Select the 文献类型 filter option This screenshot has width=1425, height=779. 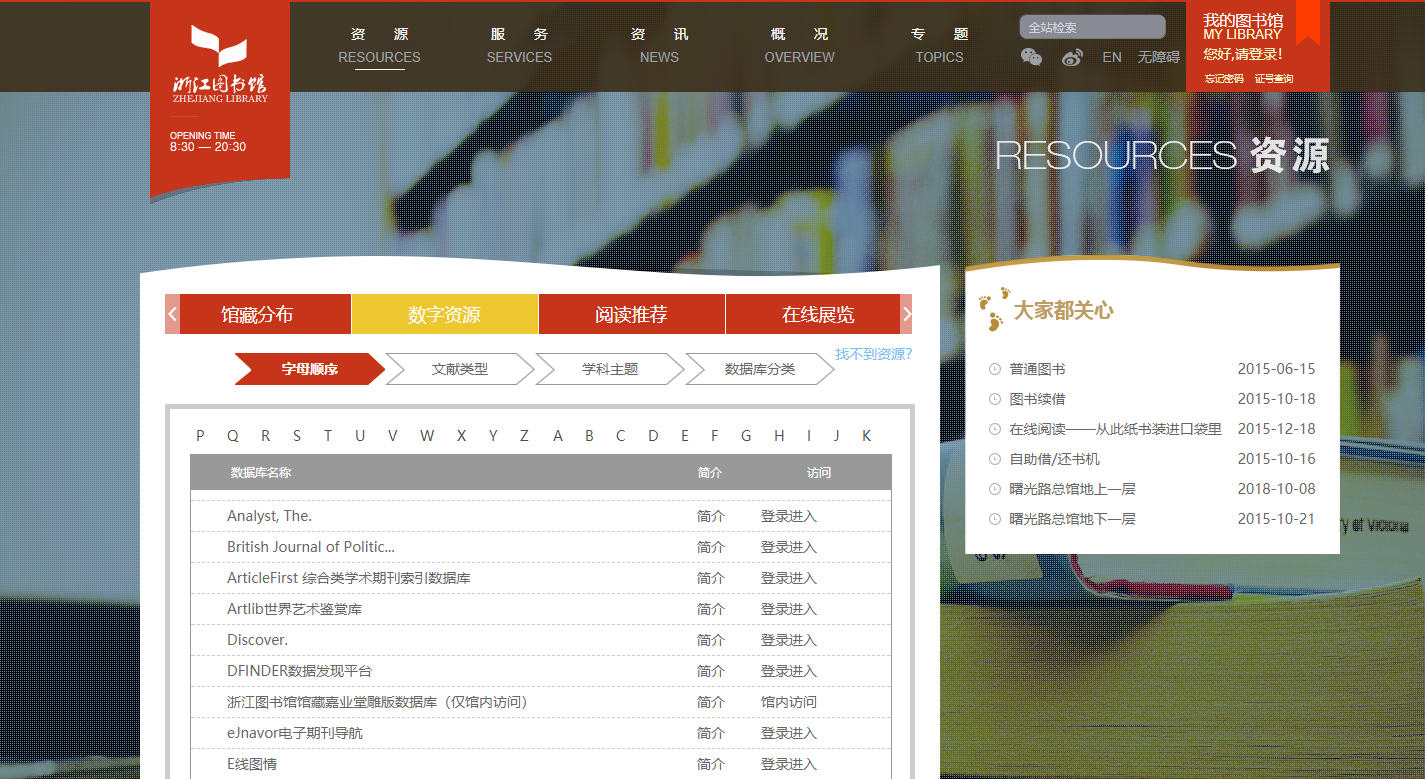460,369
